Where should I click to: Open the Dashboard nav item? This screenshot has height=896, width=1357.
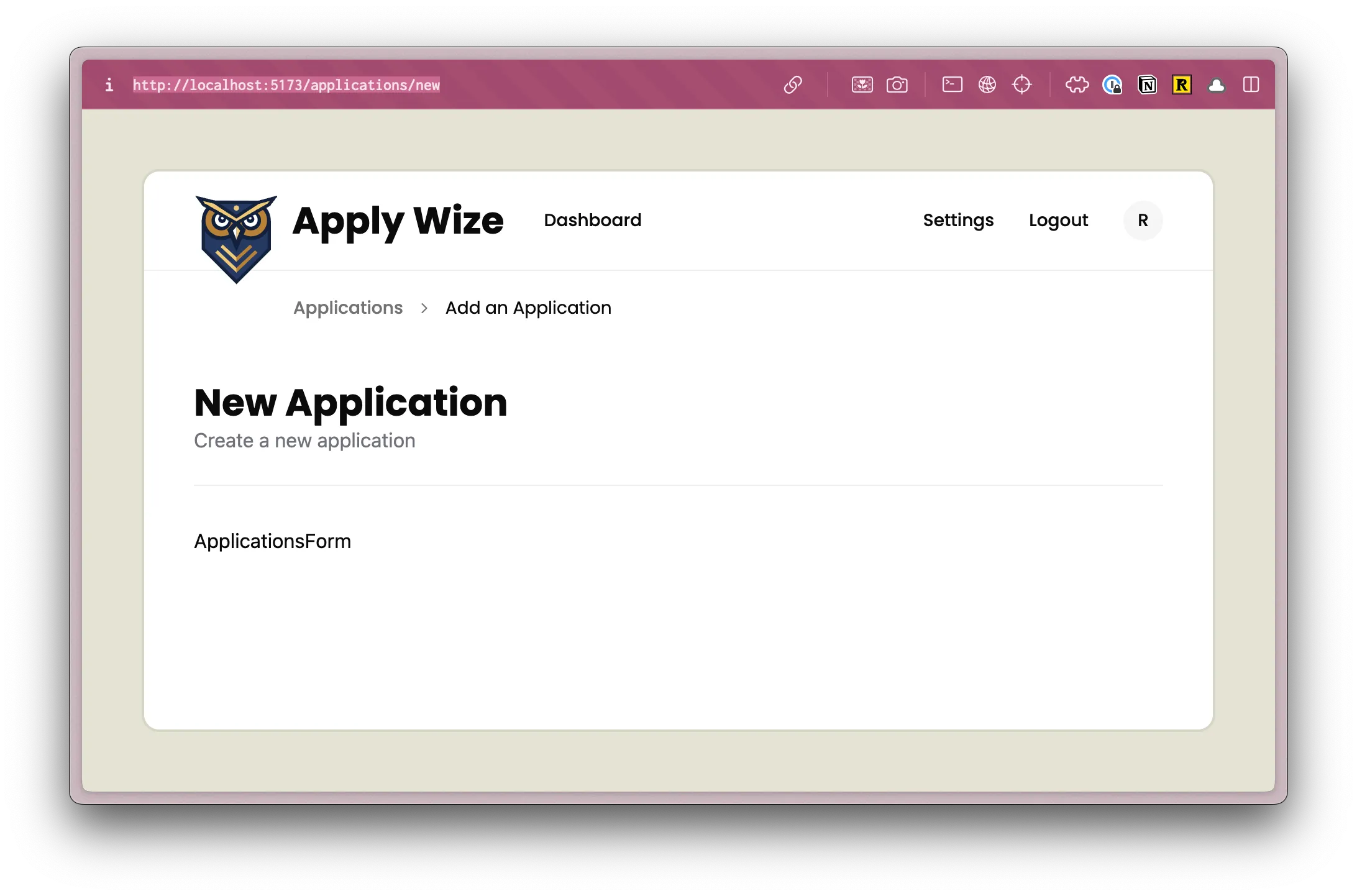click(592, 220)
